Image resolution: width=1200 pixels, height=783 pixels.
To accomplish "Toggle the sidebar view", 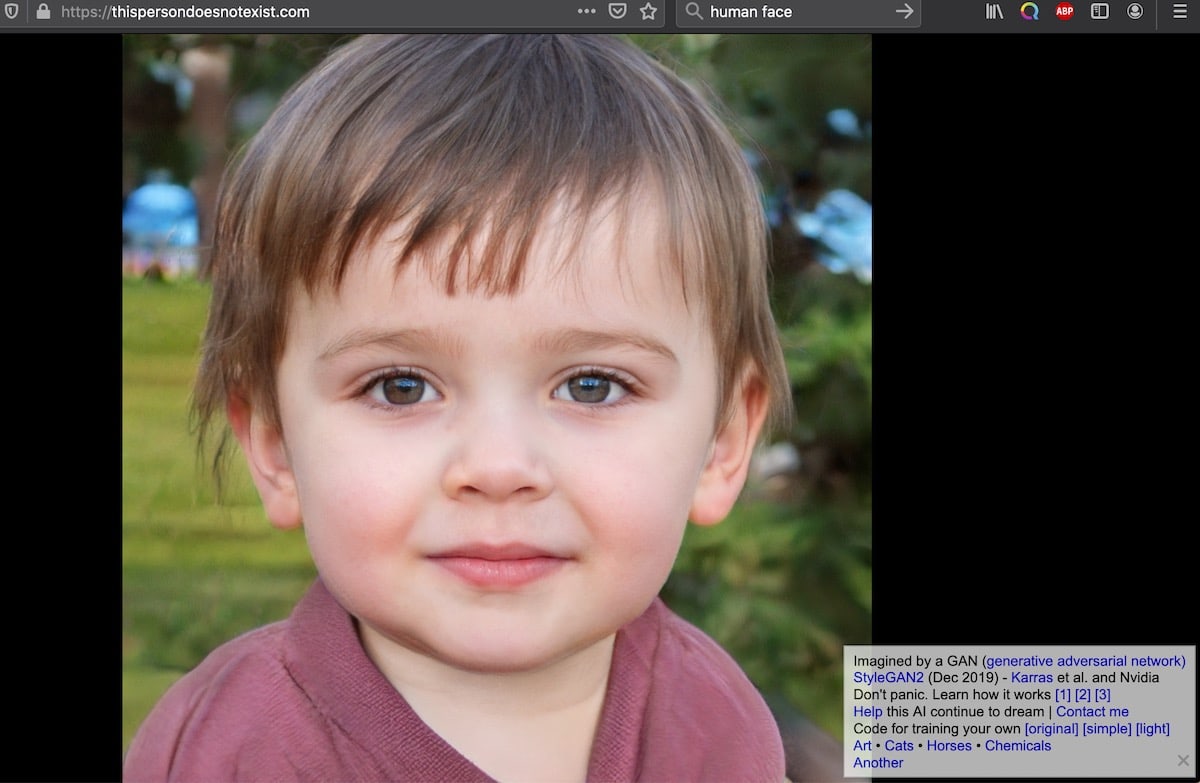I will [1099, 12].
